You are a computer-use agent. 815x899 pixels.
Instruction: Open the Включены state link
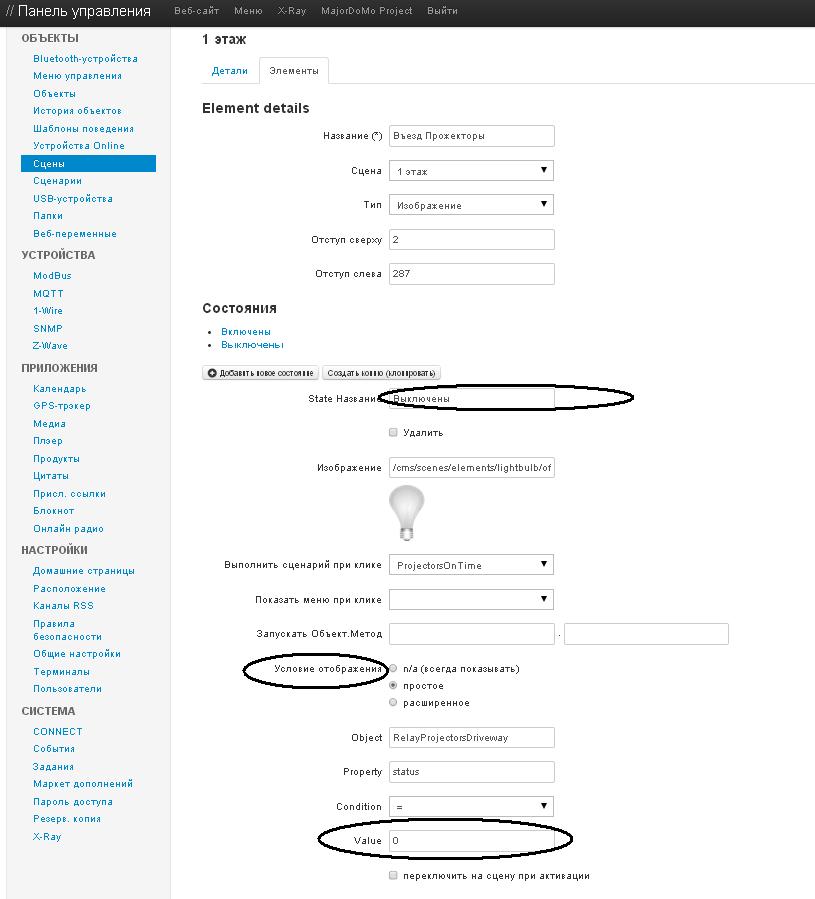pos(246,332)
